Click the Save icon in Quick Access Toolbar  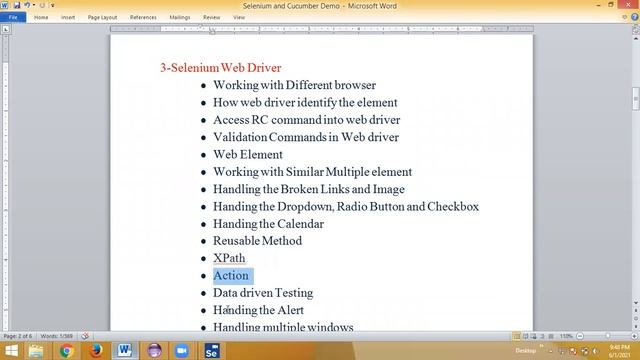17,5
